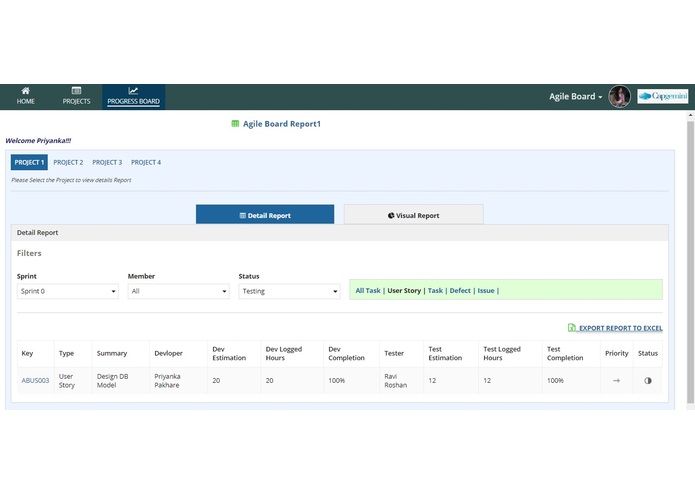Click the vertical scrollbar thumb

(690, 261)
